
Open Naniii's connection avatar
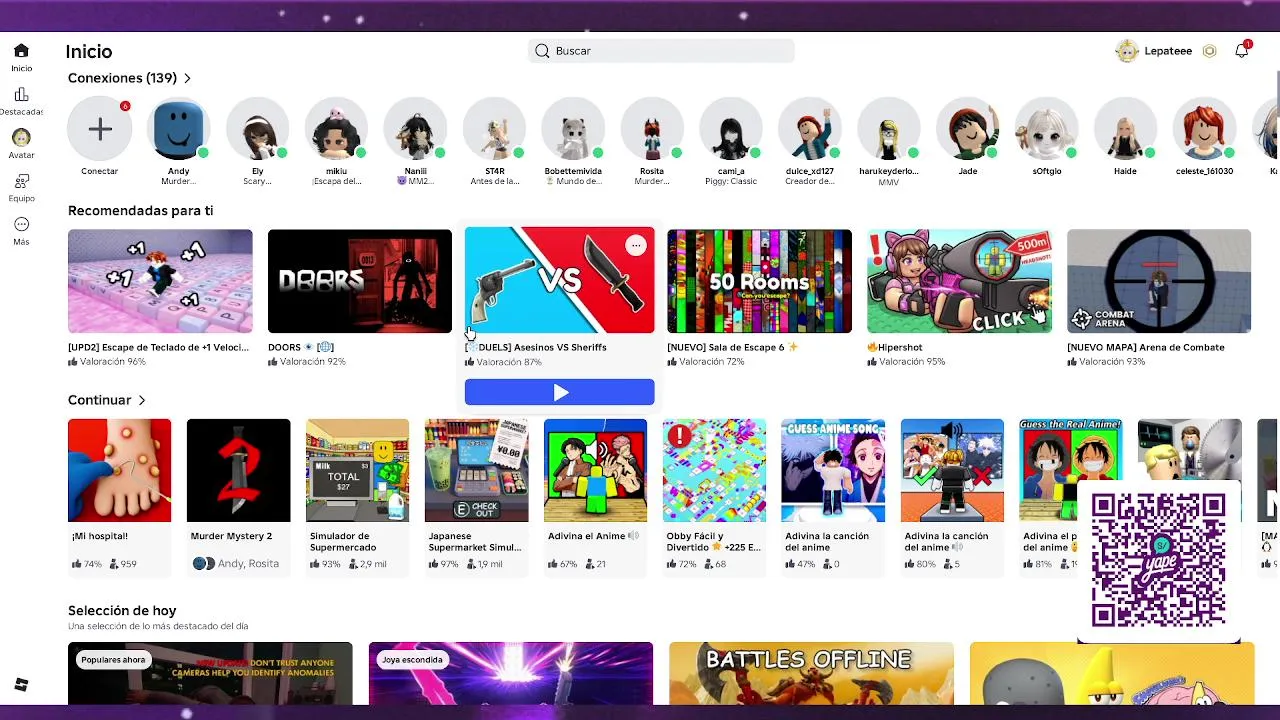(x=415, y=129)
